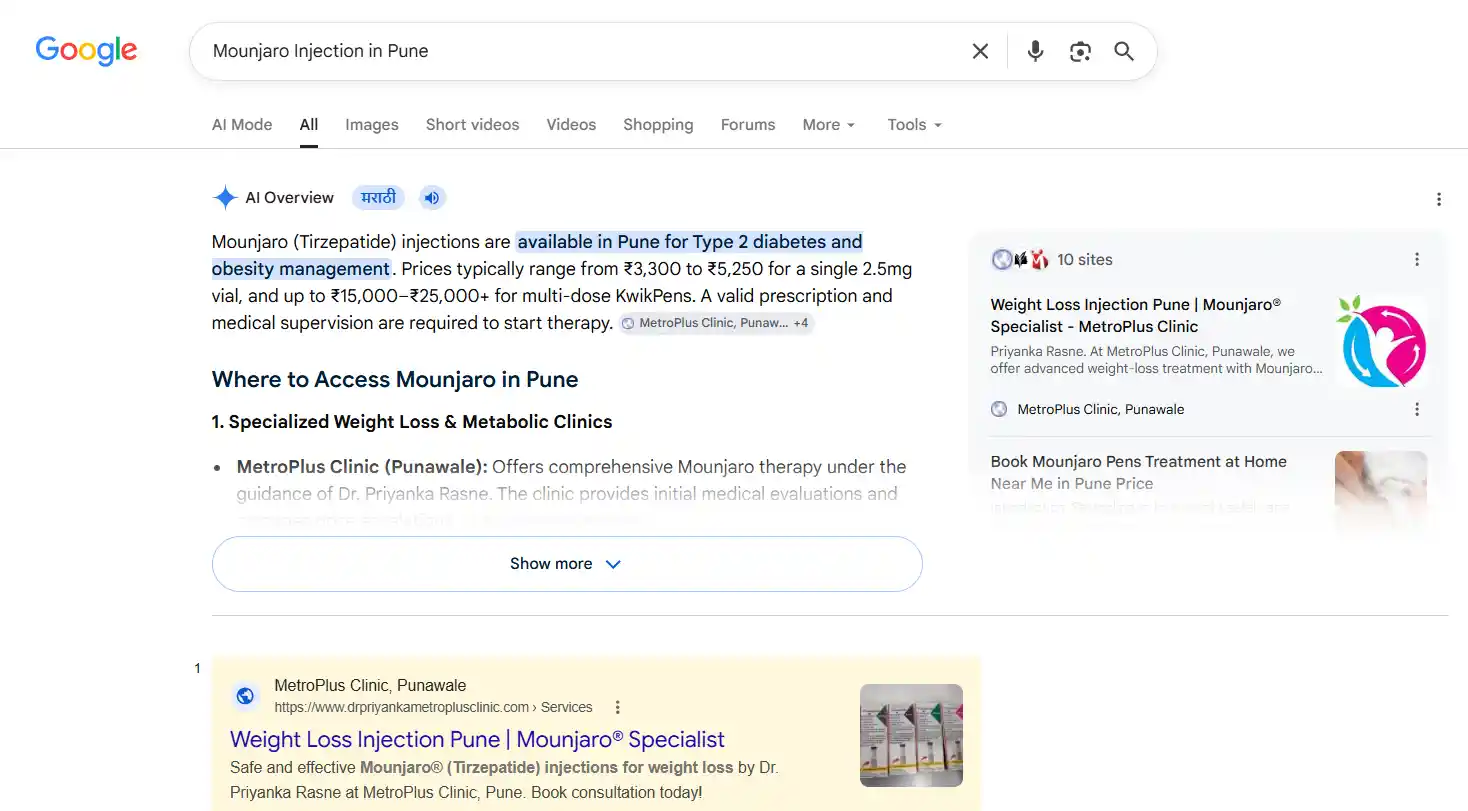Open Google Lens image search icon
Screen dimensions: 1468x811
click(x=1080, y=51)
